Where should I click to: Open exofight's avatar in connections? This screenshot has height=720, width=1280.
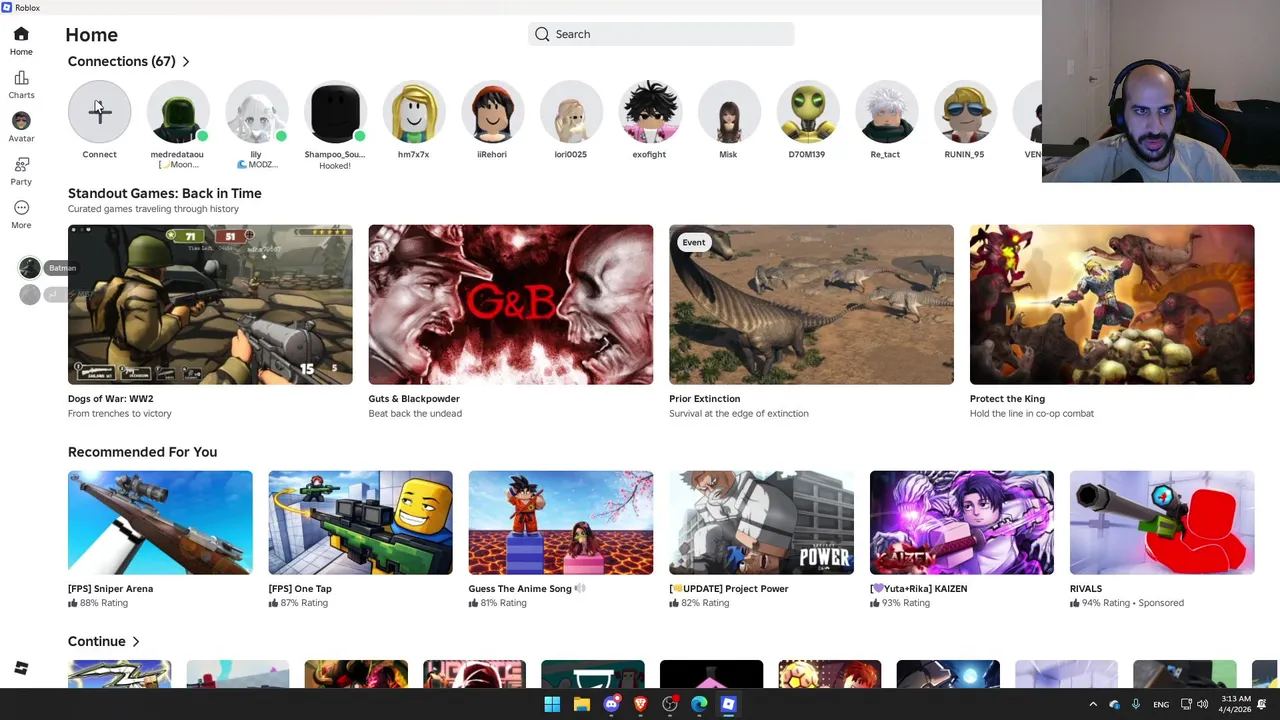point(649,112)
